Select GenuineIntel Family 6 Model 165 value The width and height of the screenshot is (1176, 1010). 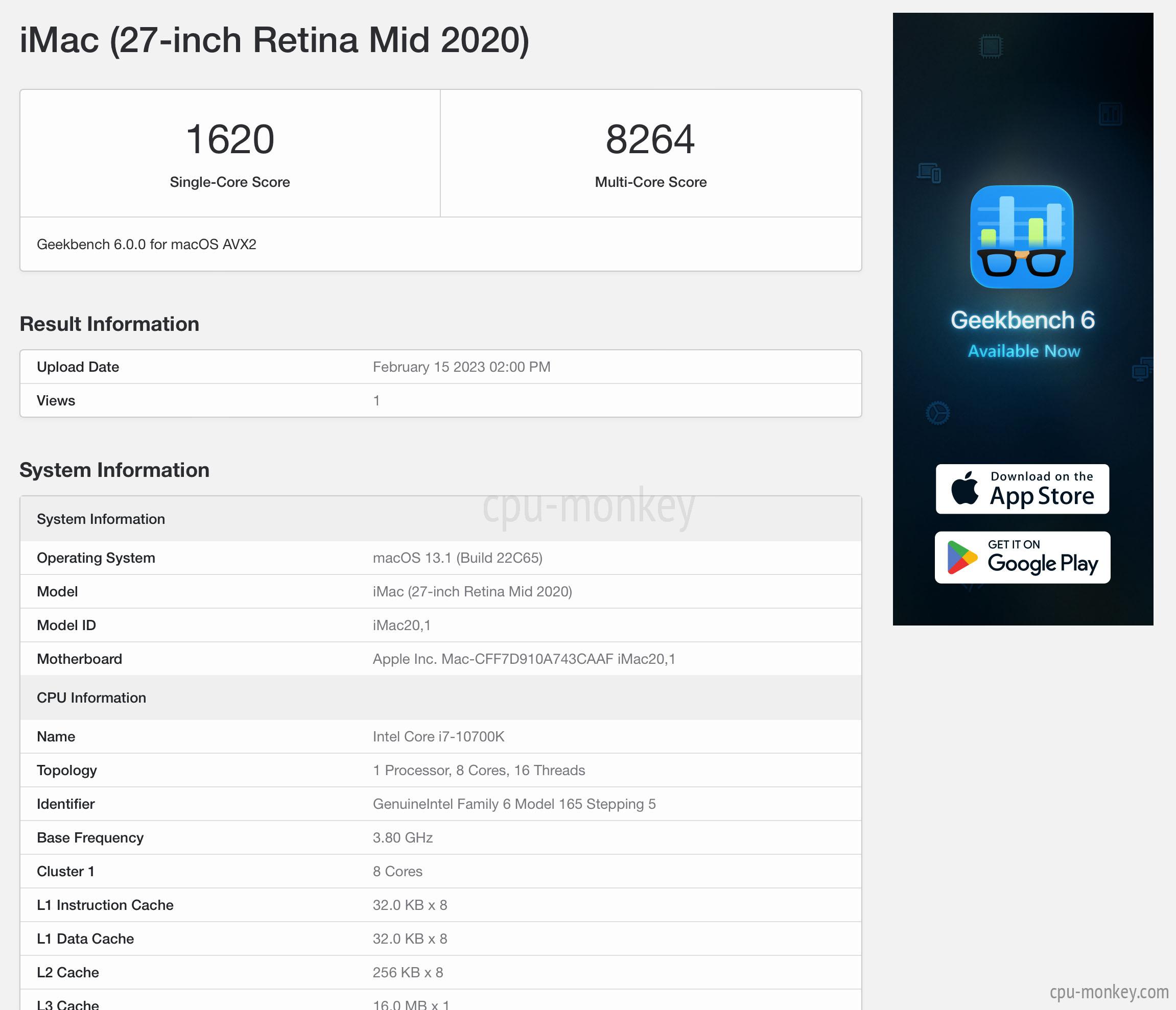pos(514,804)
